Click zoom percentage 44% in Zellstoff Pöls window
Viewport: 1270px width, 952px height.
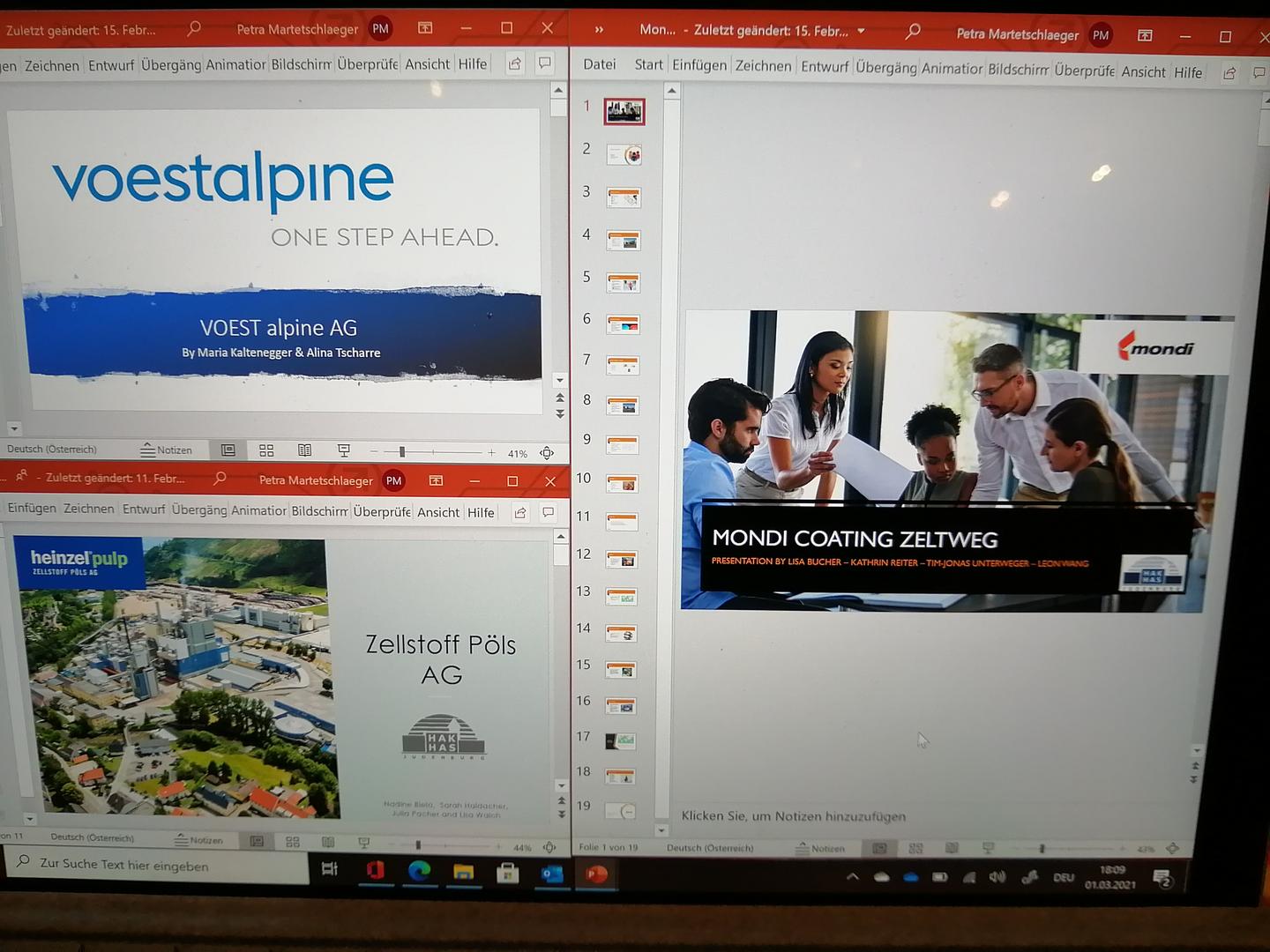[522, 847]
